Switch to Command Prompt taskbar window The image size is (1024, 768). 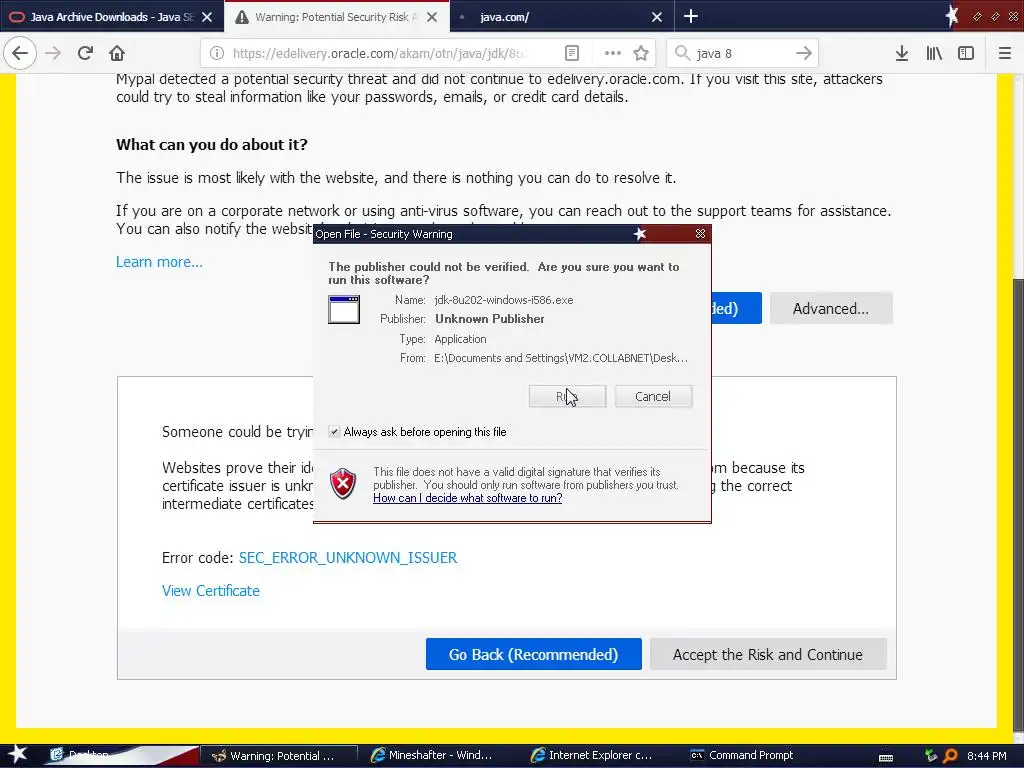pos(743,756)
